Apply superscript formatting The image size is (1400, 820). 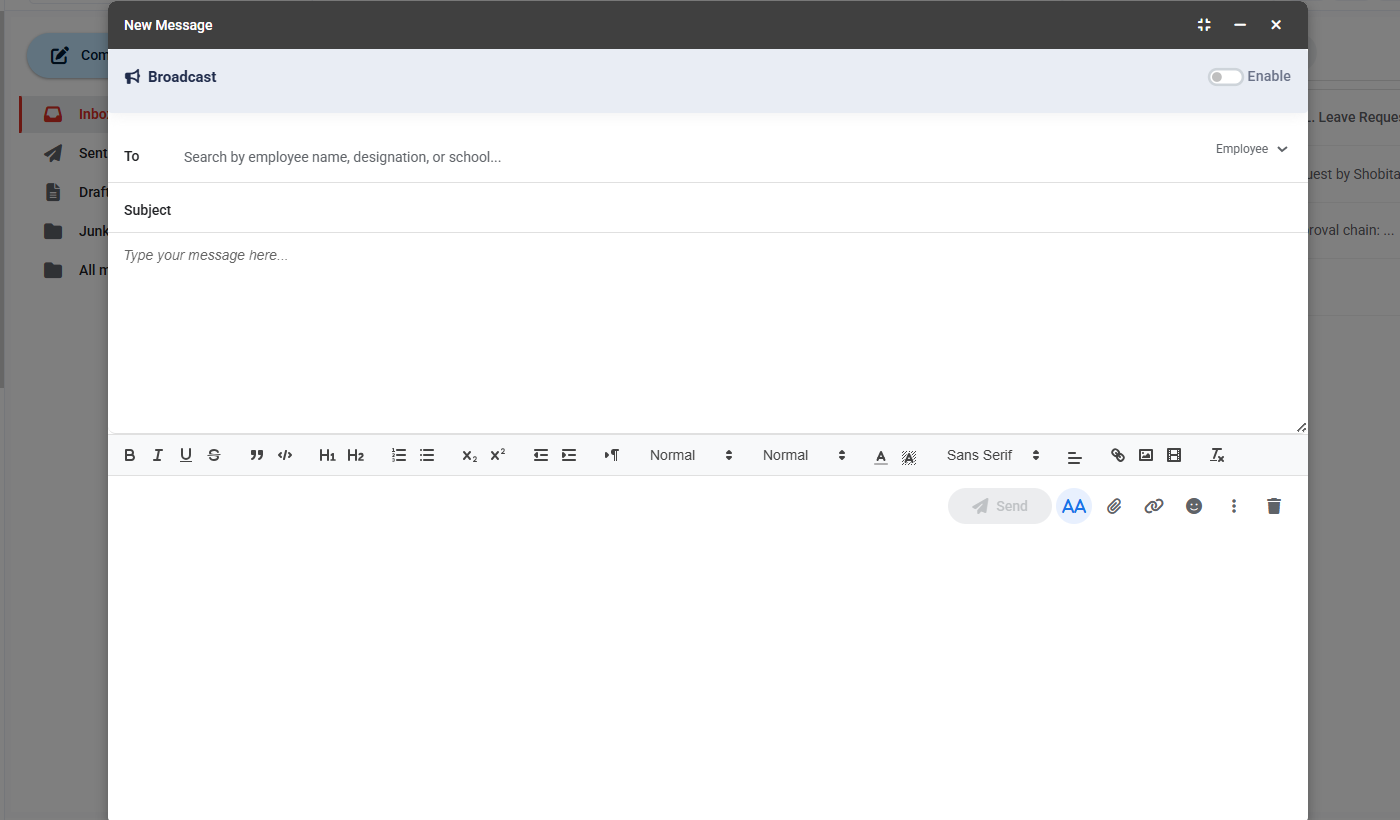[x=498, y=455]
